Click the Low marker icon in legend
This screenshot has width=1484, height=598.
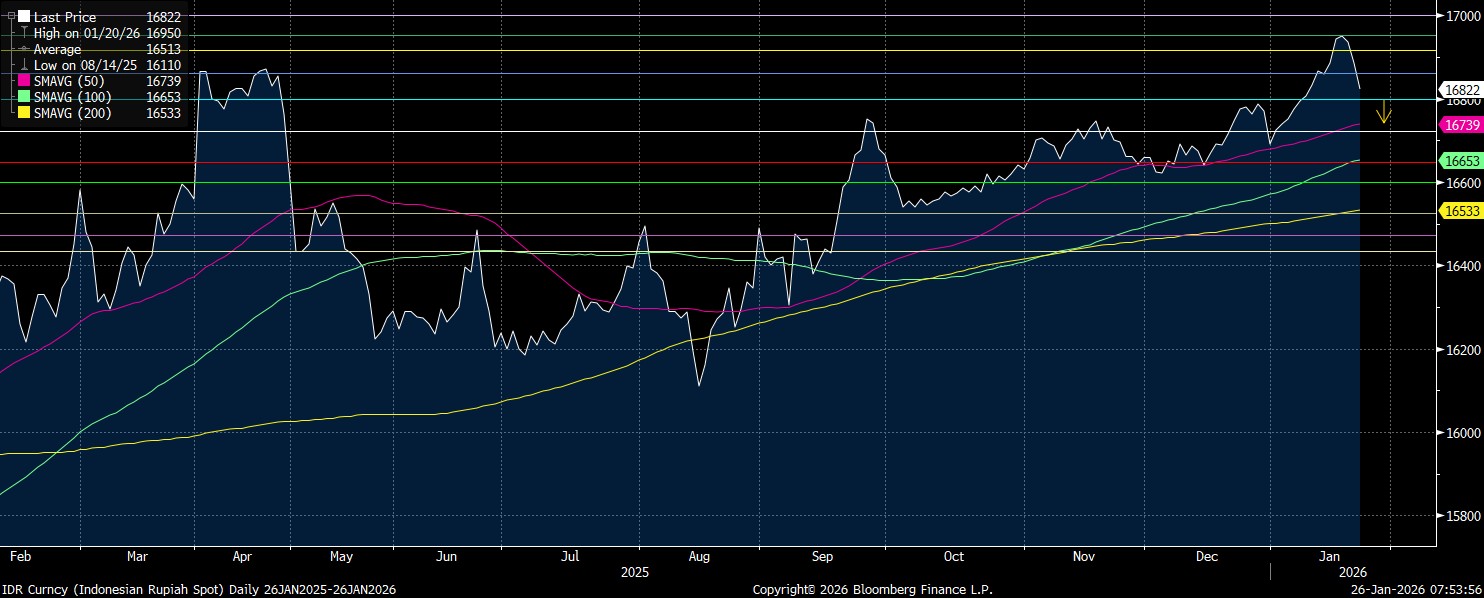pyautogui.click(x=25, y=65)
